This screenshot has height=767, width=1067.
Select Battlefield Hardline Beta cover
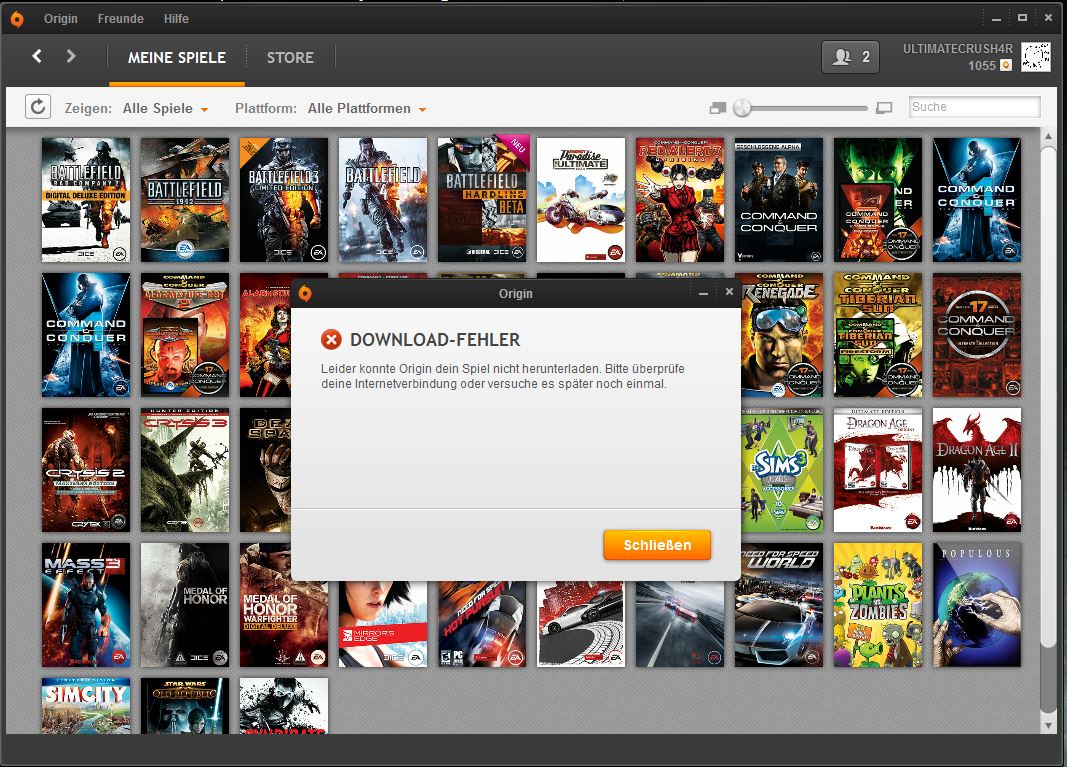[x=482, y=200]
